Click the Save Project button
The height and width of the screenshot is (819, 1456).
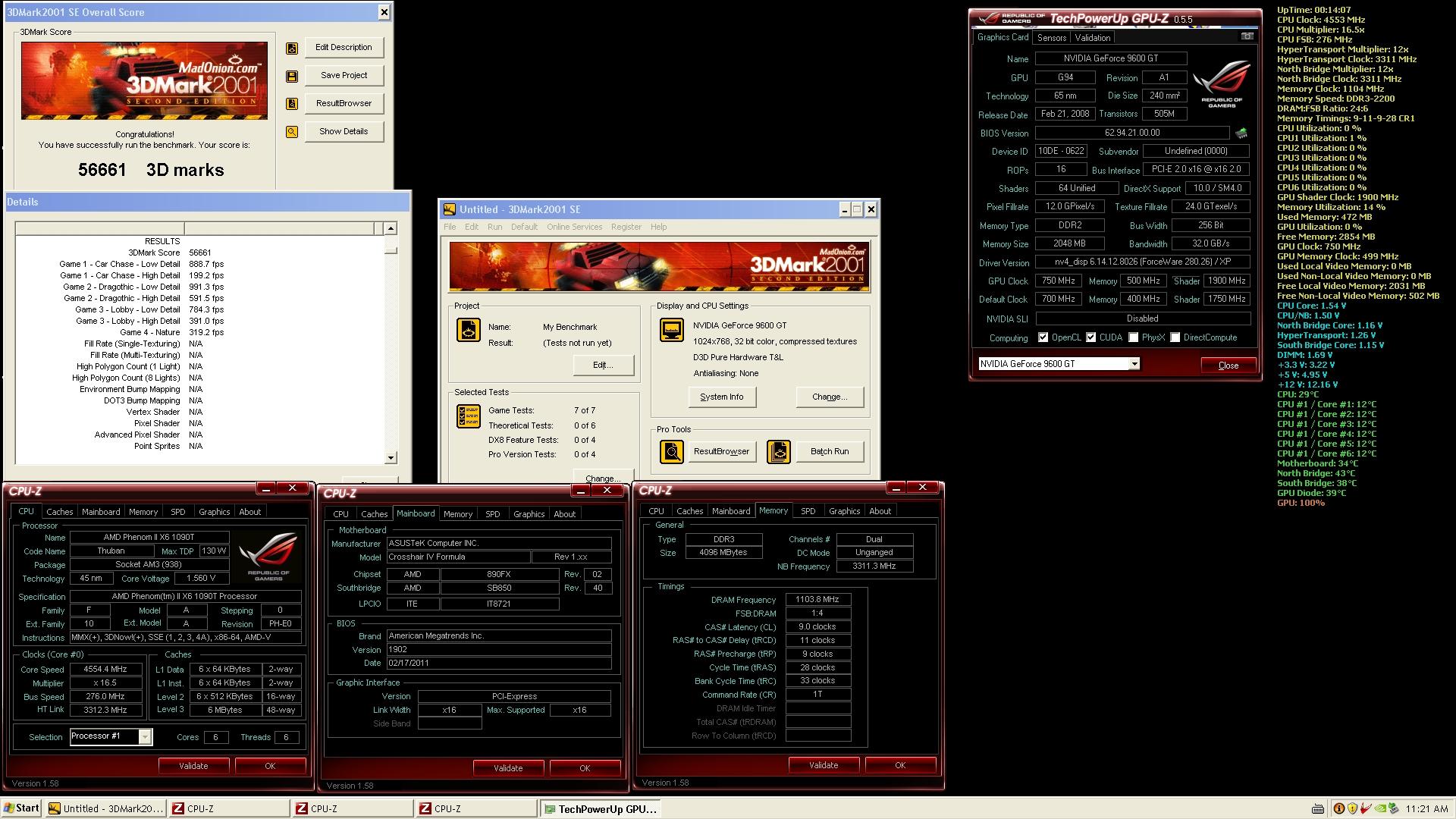coord(344,75)
